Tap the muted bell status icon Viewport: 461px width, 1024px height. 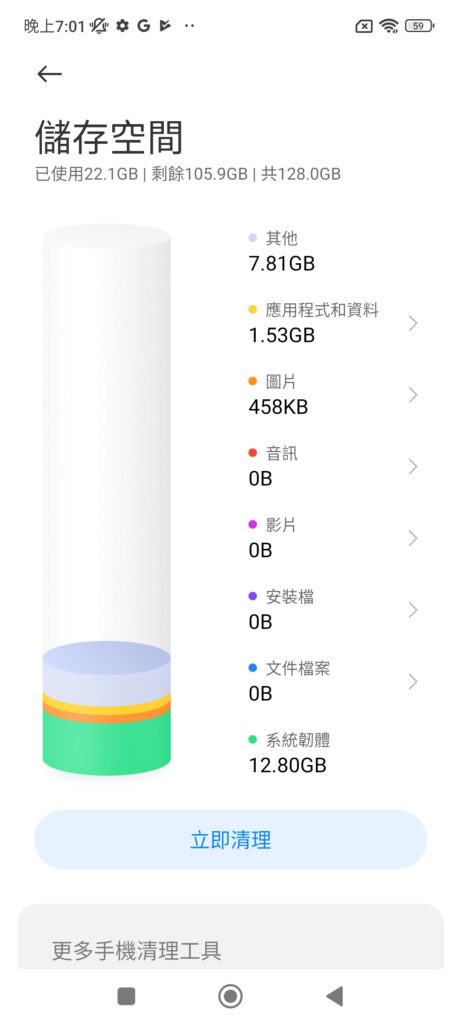pos(99,26)
